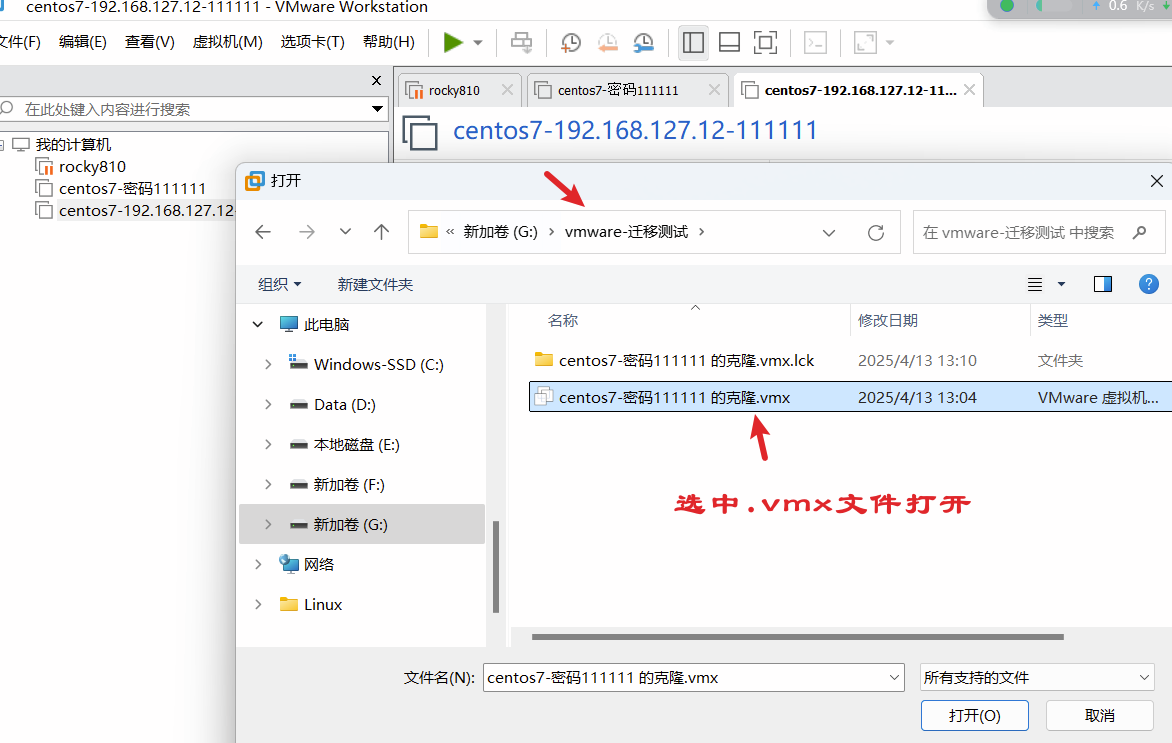
Task: Click 新加卷 (G:) in the address bar
Action: coord(500,232)
